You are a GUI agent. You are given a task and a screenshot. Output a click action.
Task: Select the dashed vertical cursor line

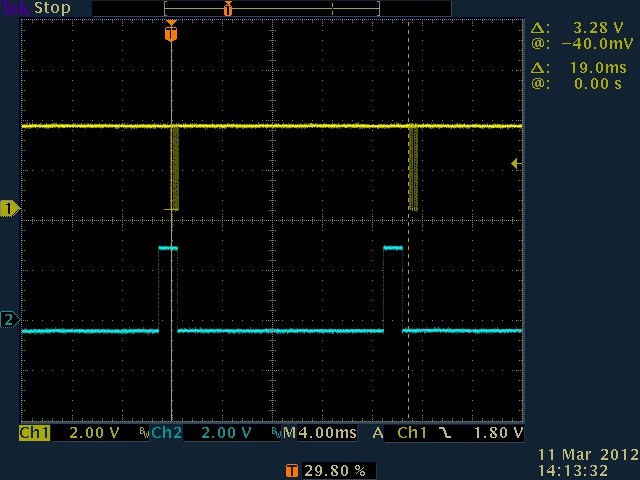408,300
